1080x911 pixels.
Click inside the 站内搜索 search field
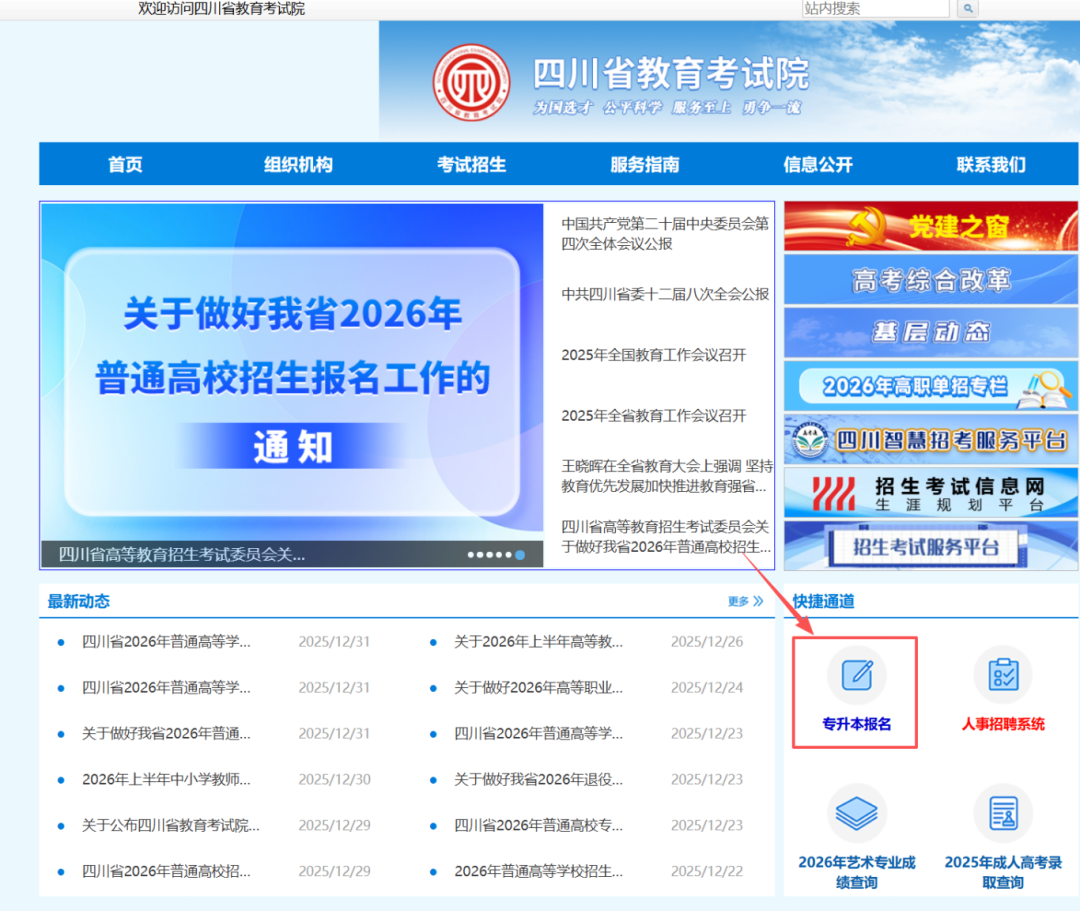pos(875,9)
